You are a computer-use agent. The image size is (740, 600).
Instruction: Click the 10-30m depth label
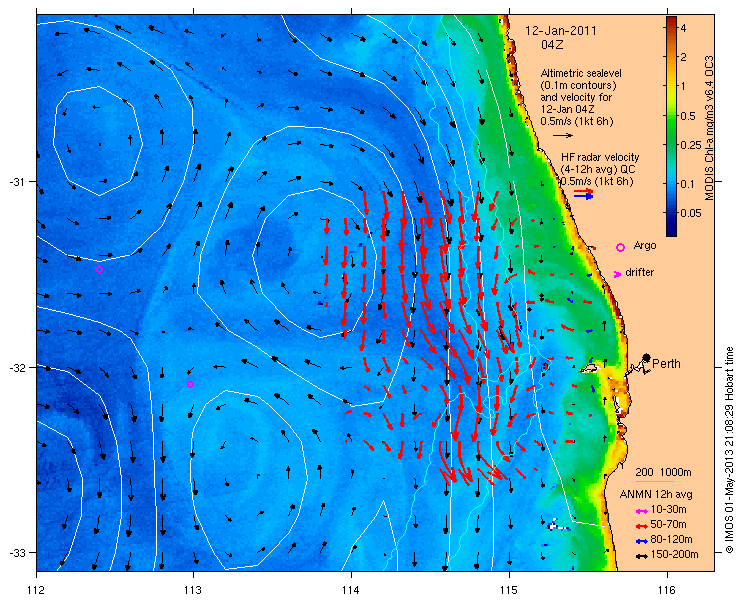668,510
